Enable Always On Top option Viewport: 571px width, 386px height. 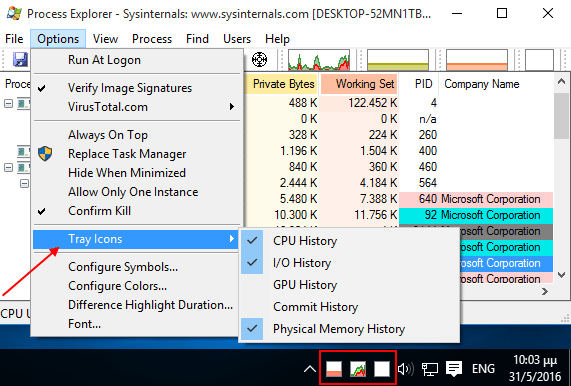(x=137, y=135)
